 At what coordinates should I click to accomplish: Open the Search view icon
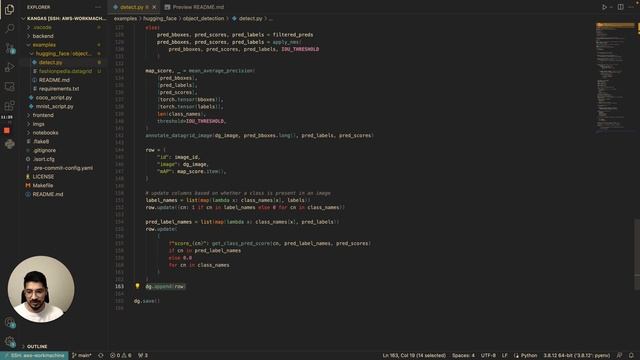tap(9, 28)
